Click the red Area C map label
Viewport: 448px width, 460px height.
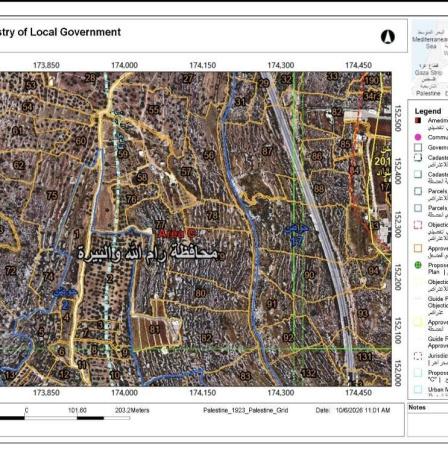pyautogui.click(x=177, y=233)
